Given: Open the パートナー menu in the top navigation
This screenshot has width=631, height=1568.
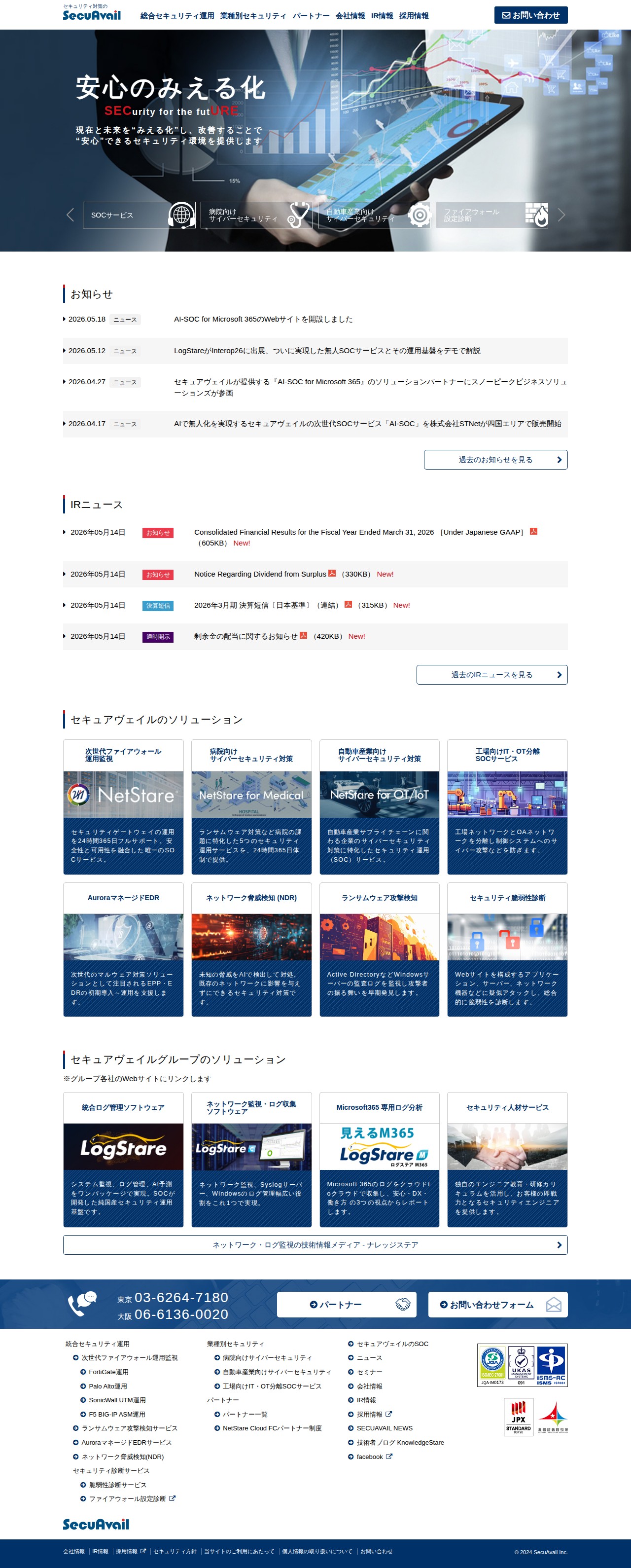Looking at the screenshot, I should coord(311,16).
